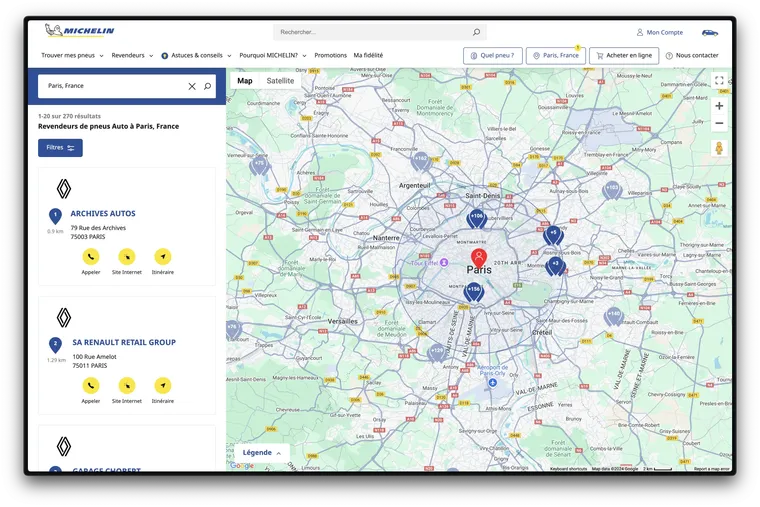Click Site Internet icon for SA RENAULT RETAIL GROUP
This screenshot has width=760, height=507.
pyautogui.click(x=127, y=385)
